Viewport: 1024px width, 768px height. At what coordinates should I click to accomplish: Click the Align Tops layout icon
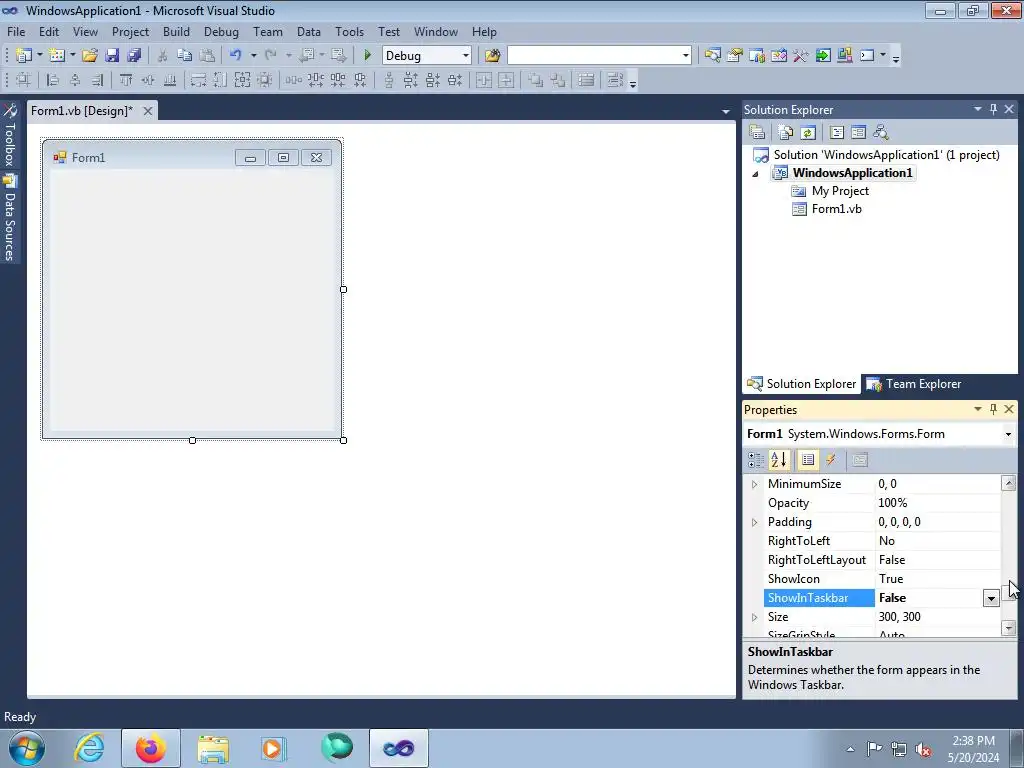pyautogui.click(x=126, y=80)
